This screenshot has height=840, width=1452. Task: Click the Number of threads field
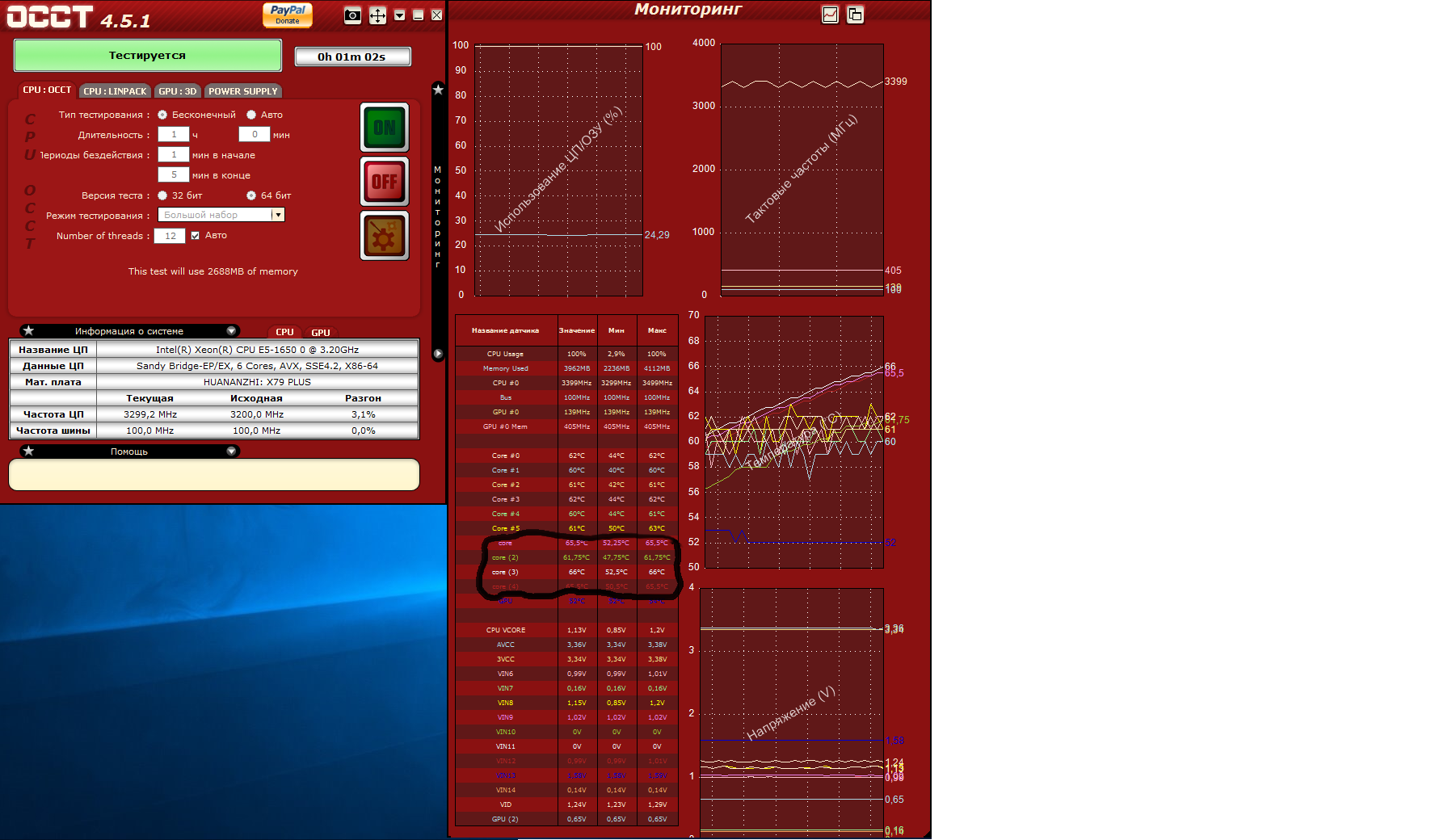[170, 236]
